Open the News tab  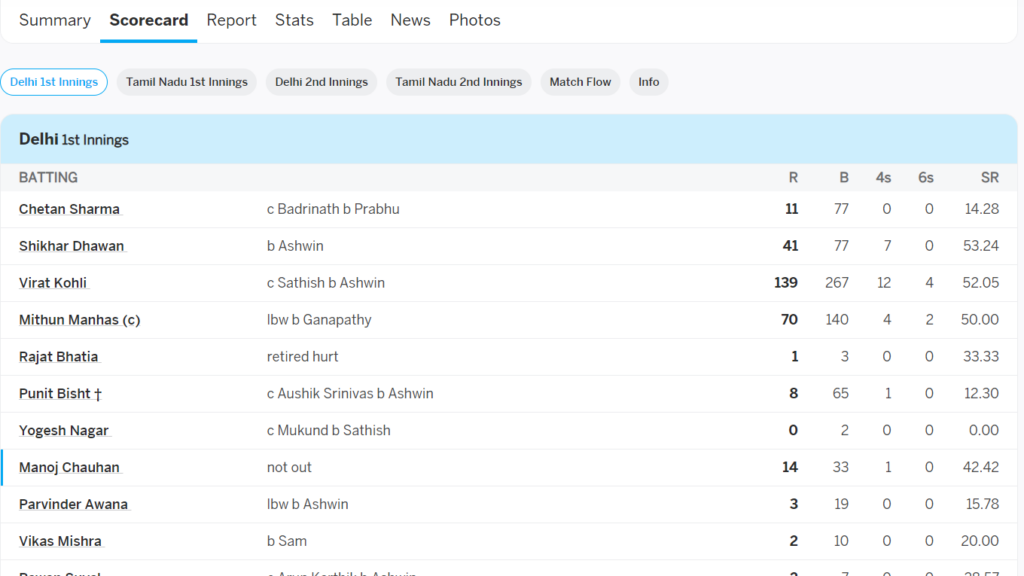click(x=410, y=20)
